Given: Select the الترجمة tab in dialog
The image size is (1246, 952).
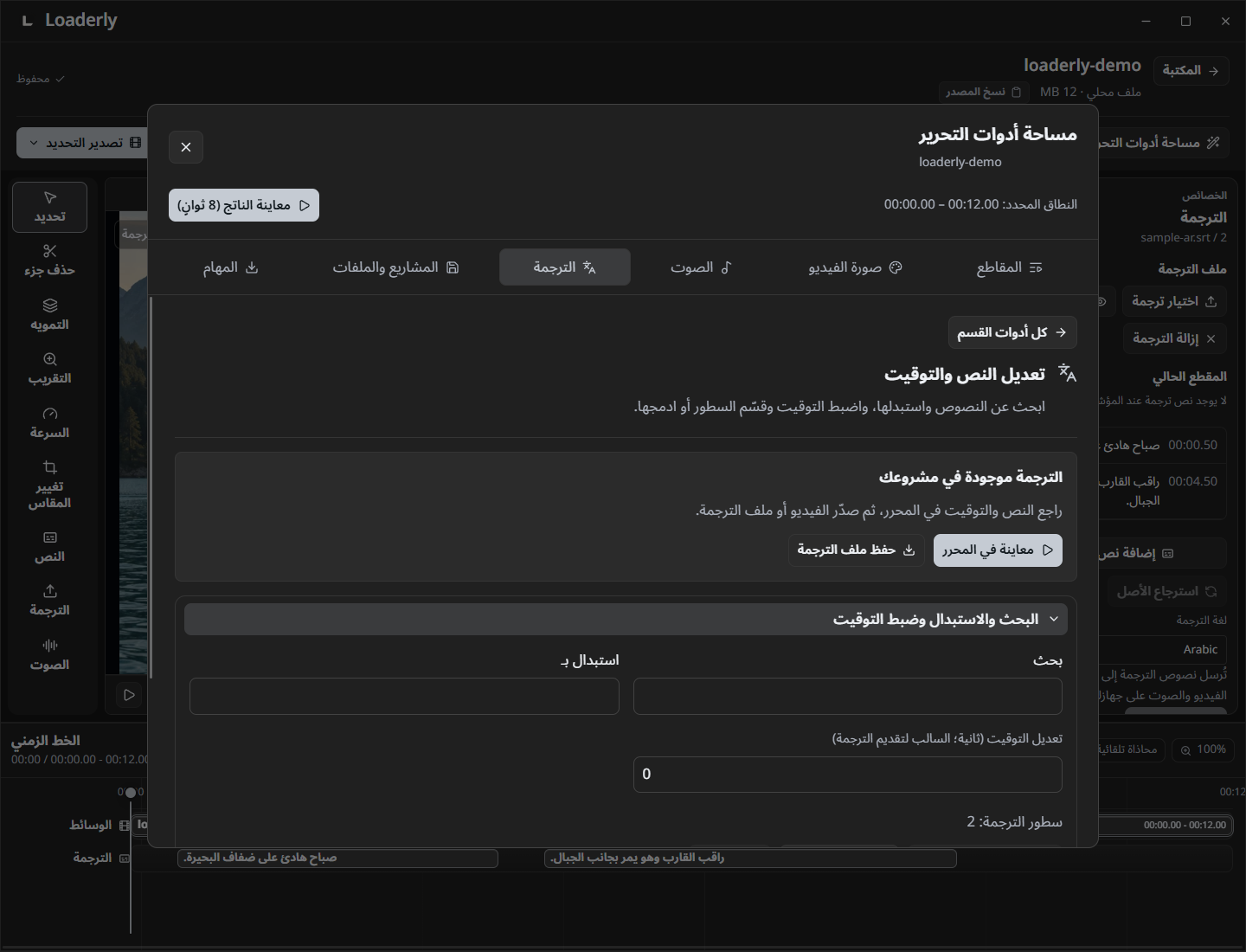Looking at the screenshot, I should click(565, 267).
